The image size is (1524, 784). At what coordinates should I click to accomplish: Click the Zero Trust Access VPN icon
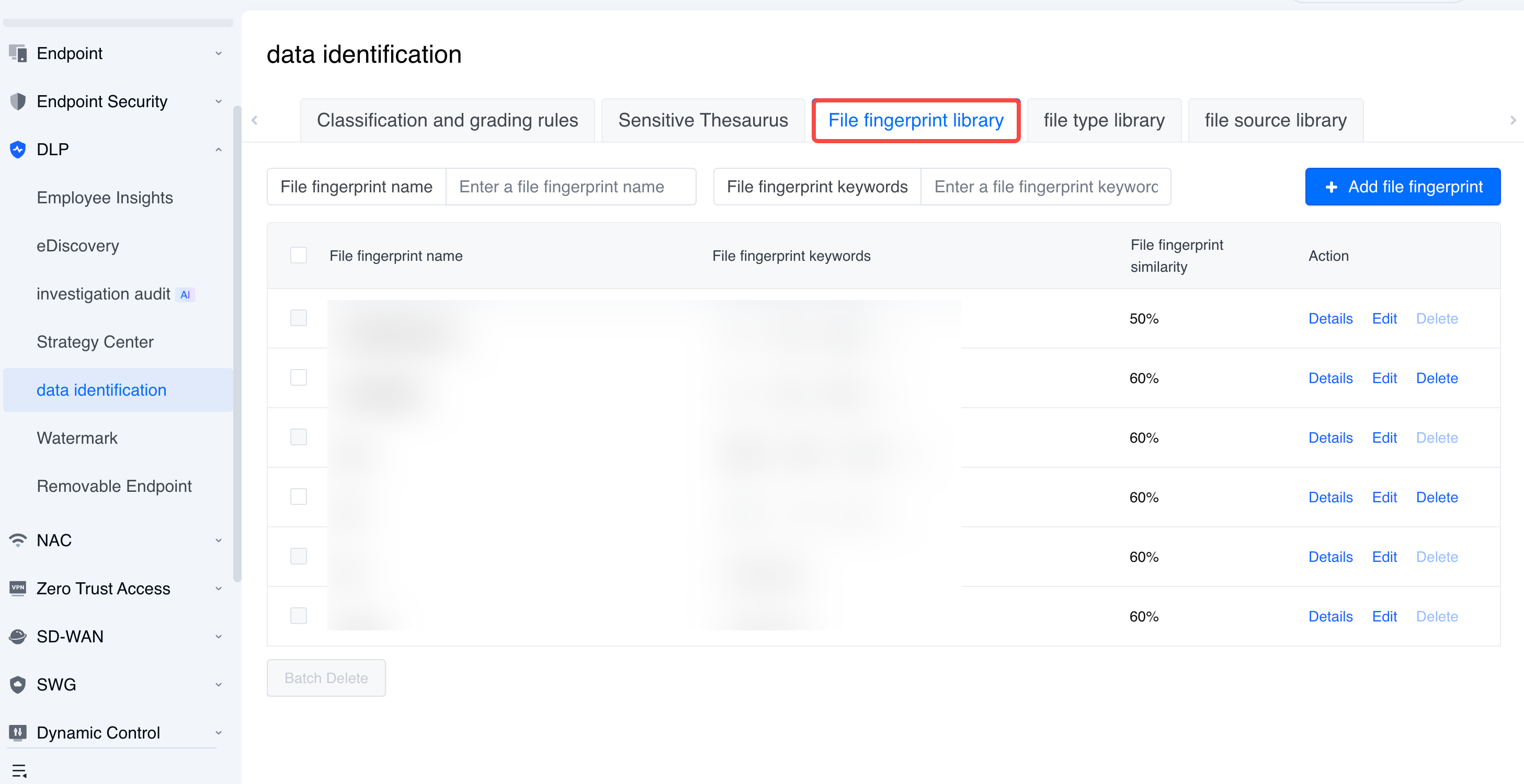coord(18,589)
